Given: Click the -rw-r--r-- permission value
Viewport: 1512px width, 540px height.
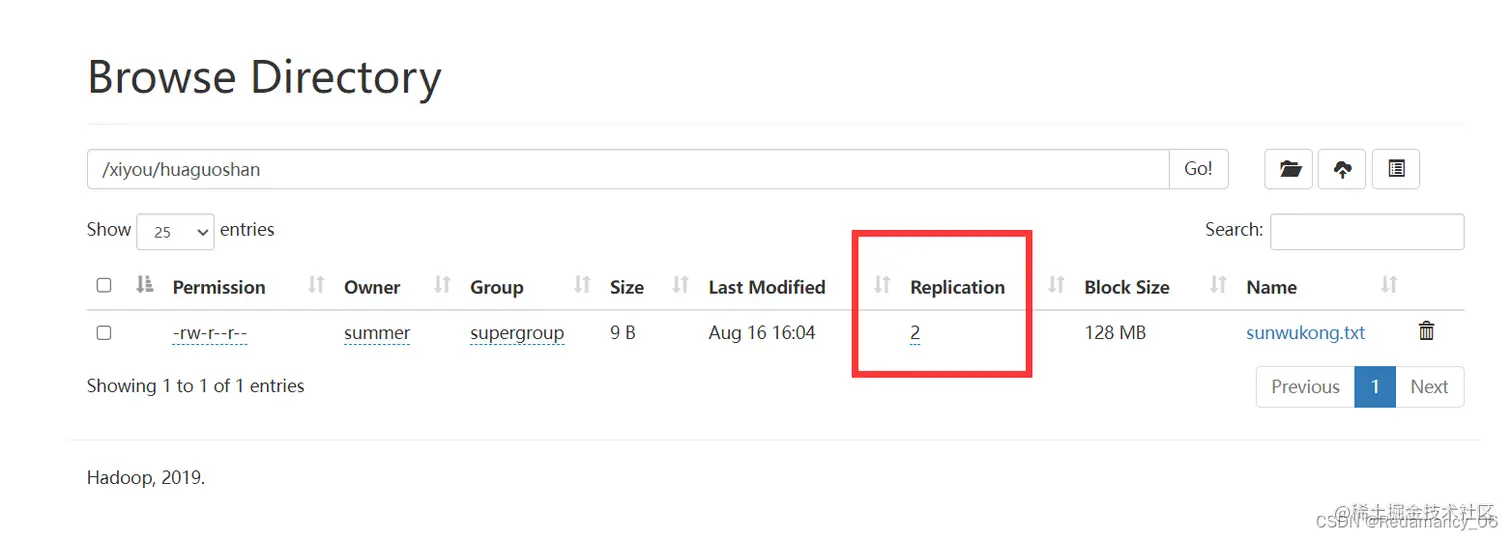Looking at the screenshot, I should pyautogui.click(x=210, y=333).
